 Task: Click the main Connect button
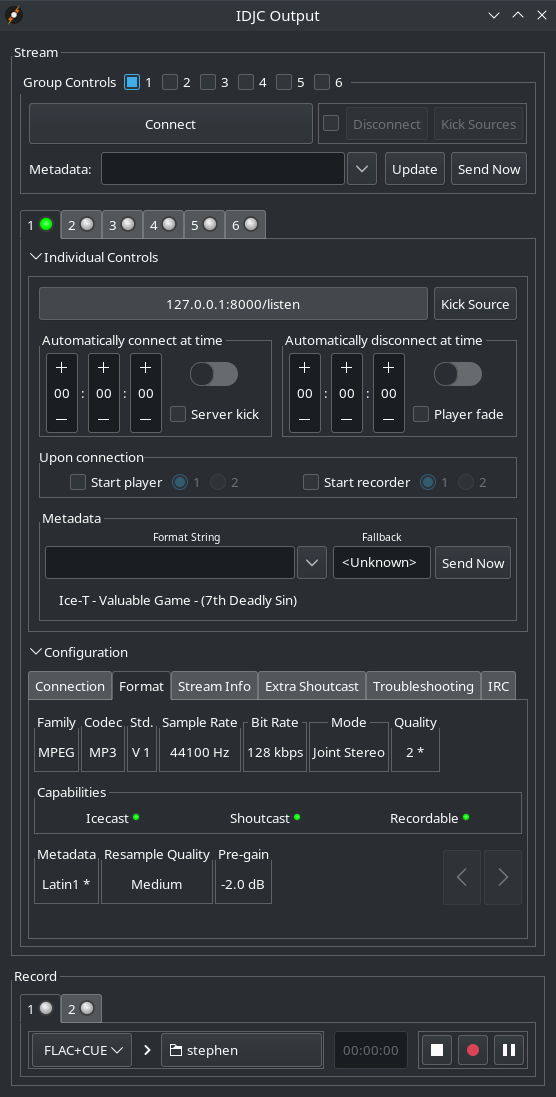tap(171, 124)
